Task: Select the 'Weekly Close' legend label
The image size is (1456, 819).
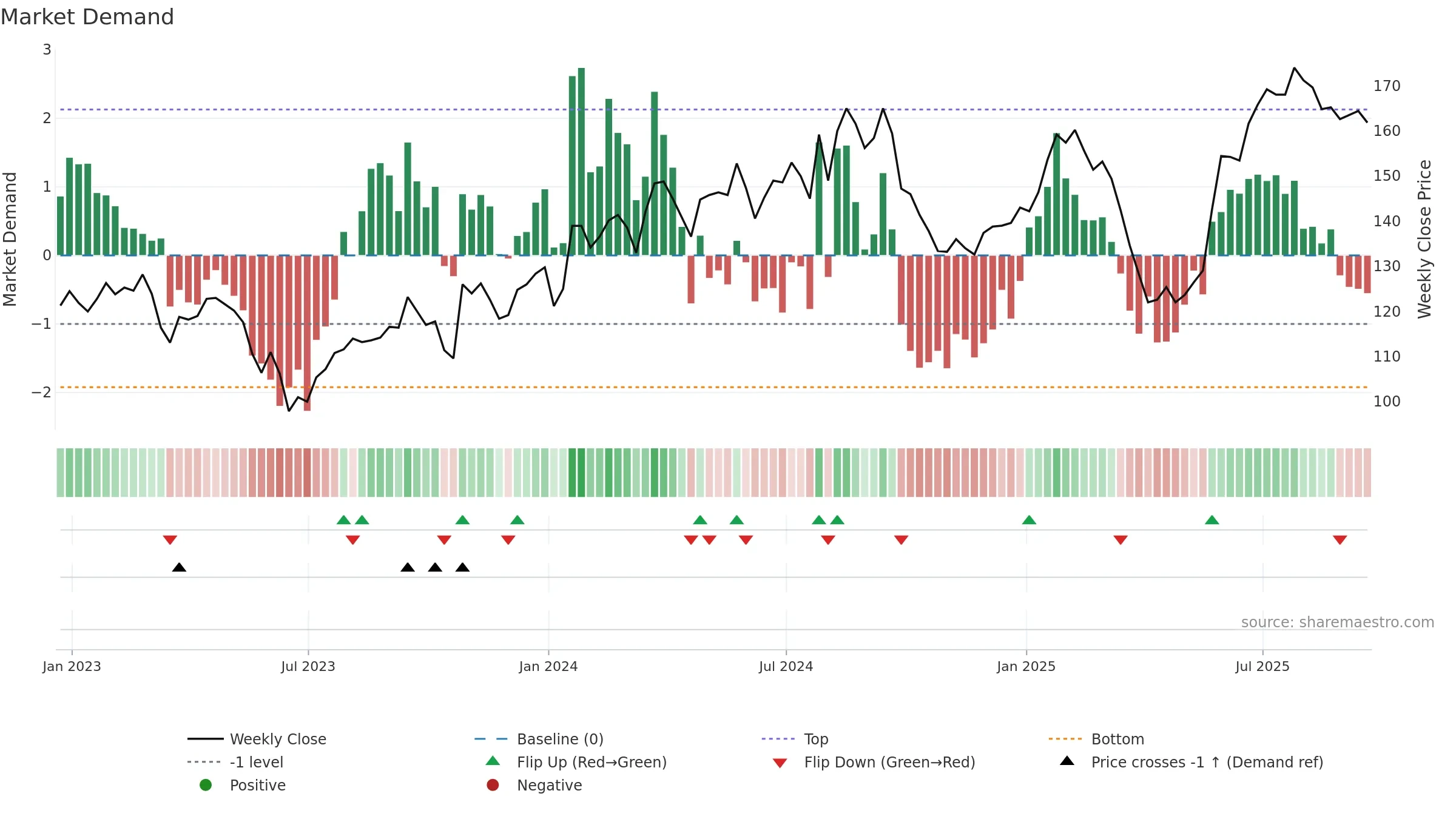Action: point(278,739)
